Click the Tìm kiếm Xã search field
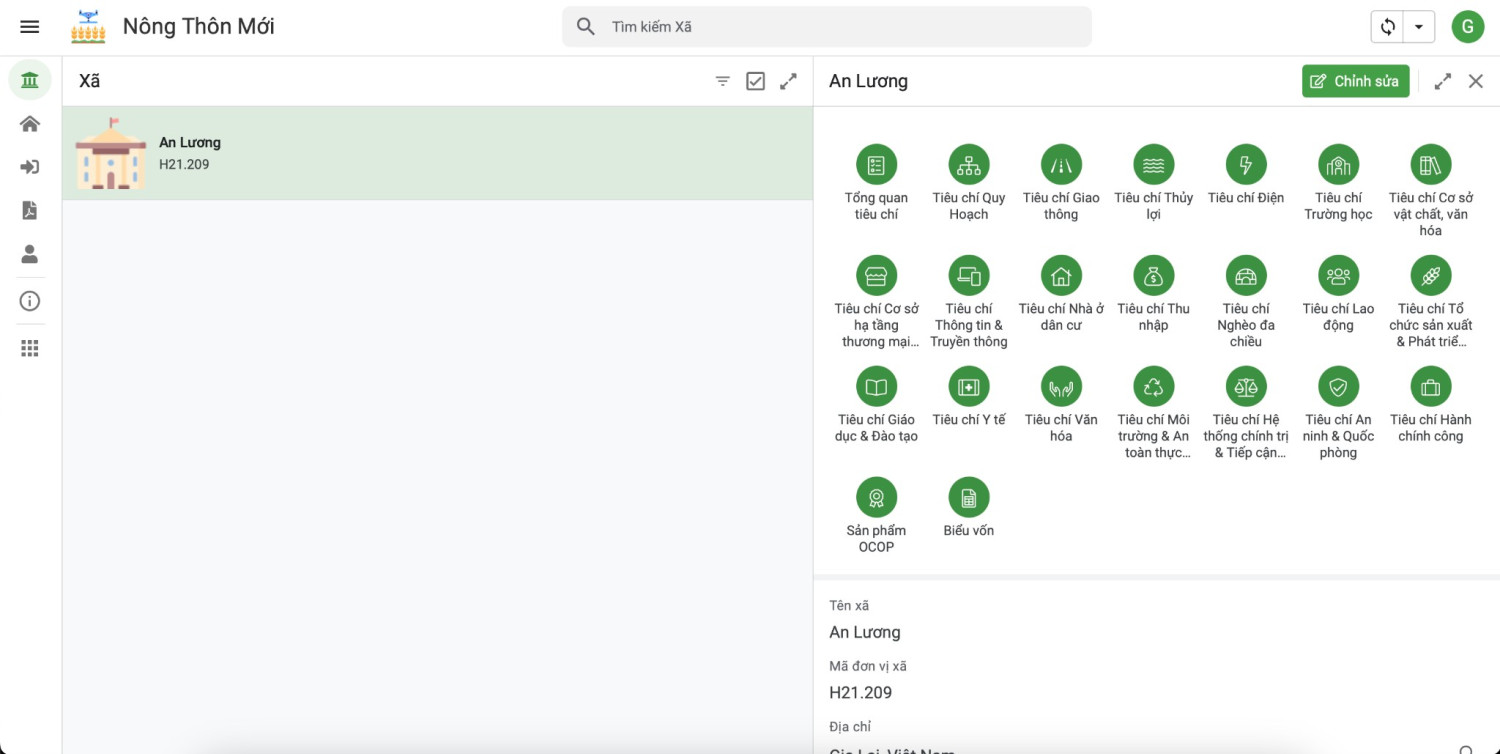Screen dimensions: 1500x754 (x=840, y=27)
